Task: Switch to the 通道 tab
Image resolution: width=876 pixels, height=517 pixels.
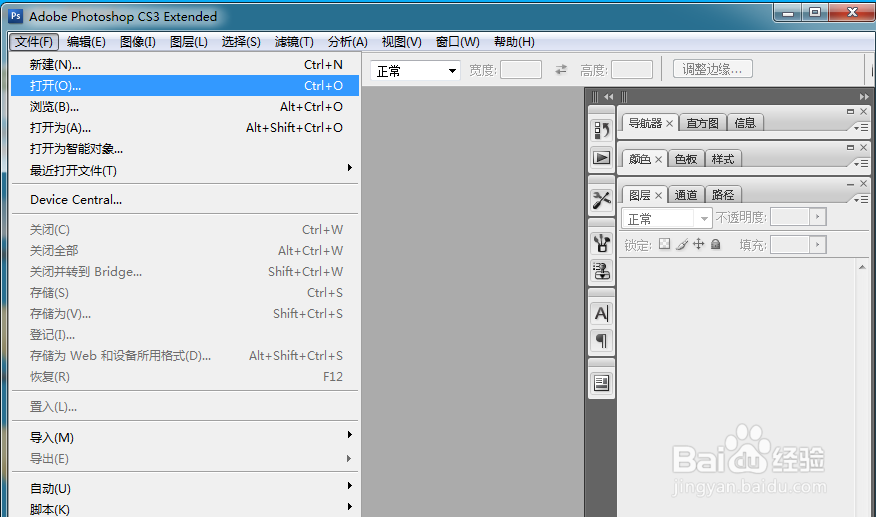Action: tap(685, 195)
